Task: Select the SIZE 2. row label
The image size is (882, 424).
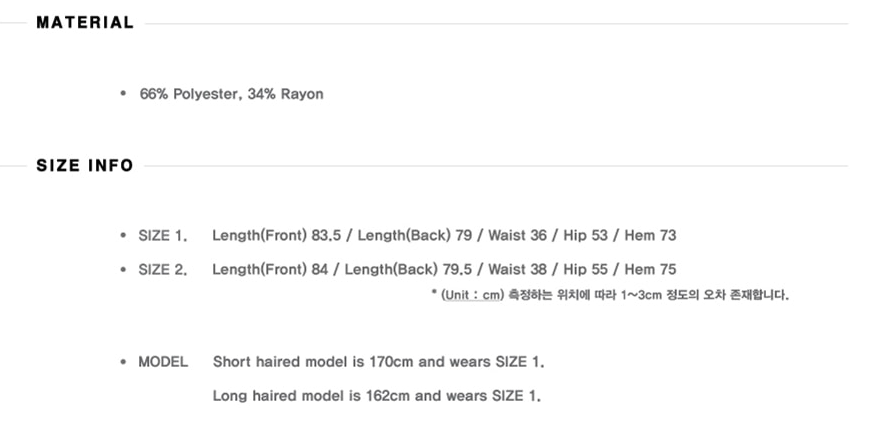Action: click(x=162, y=269)
